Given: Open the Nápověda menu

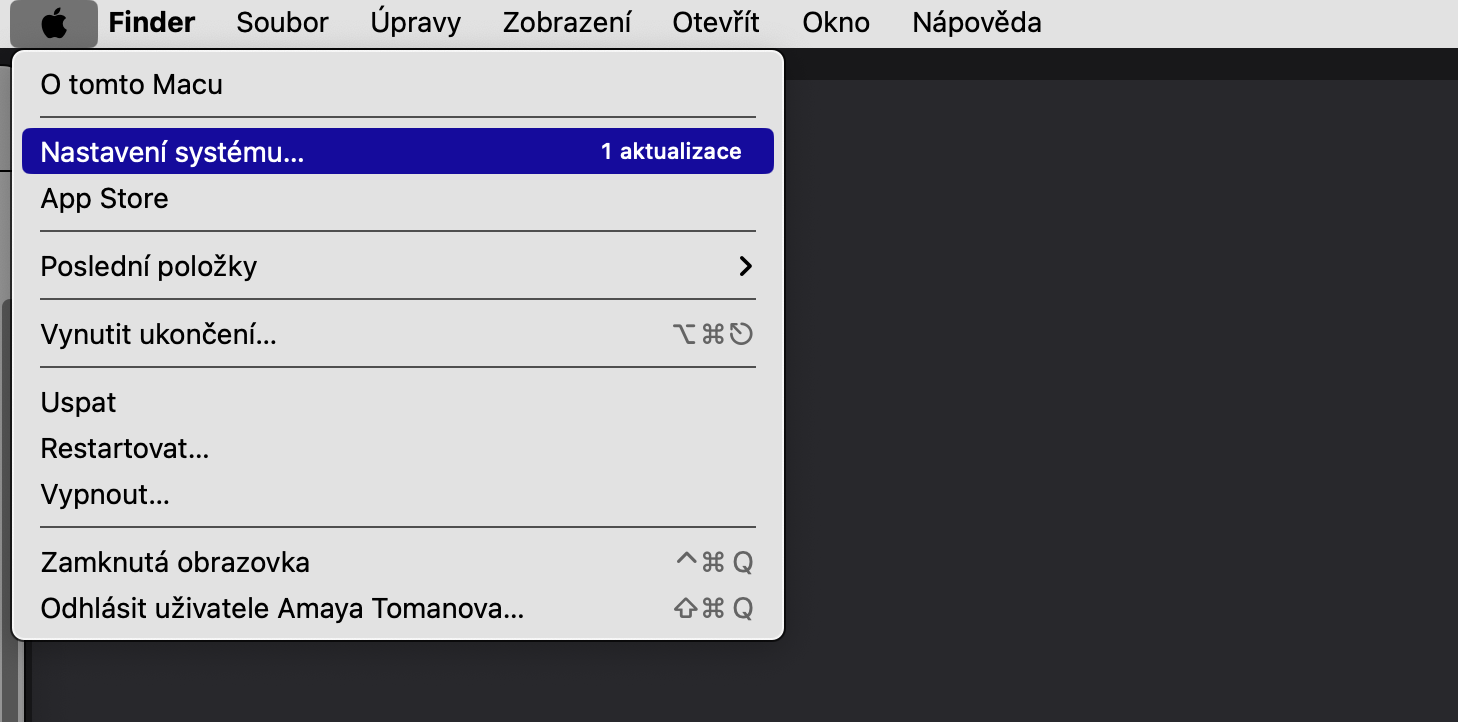Looking at the screenshot, I should [x=976, y=23].
